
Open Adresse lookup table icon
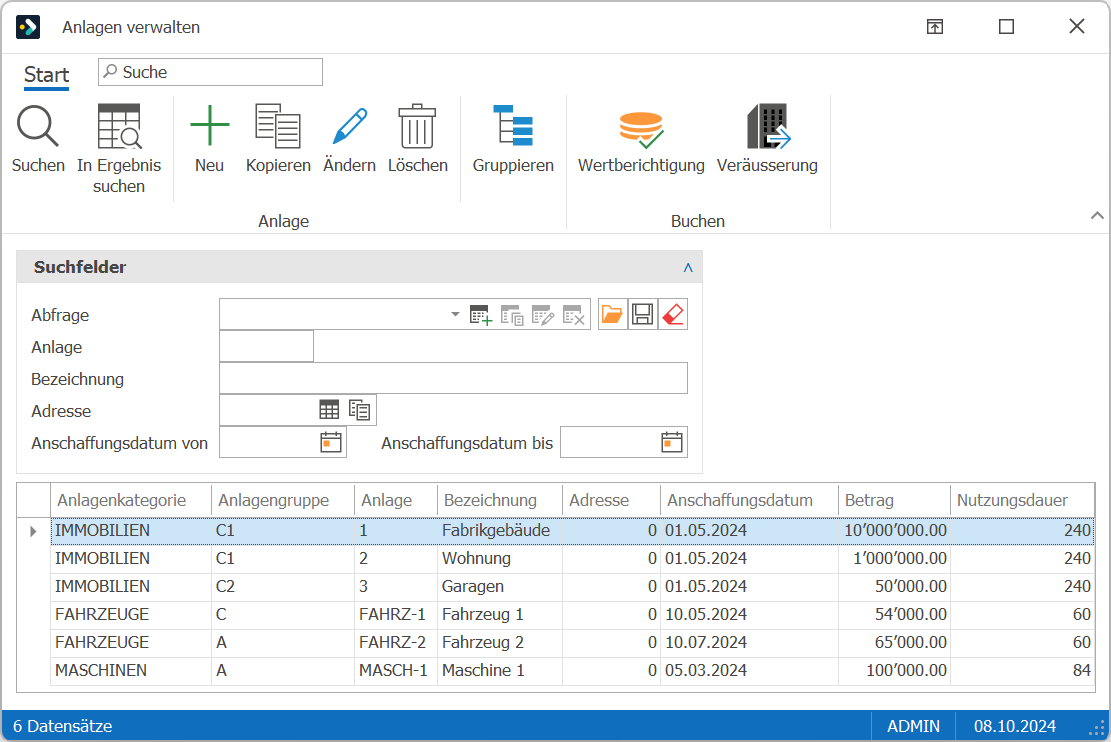pos(329,410)
